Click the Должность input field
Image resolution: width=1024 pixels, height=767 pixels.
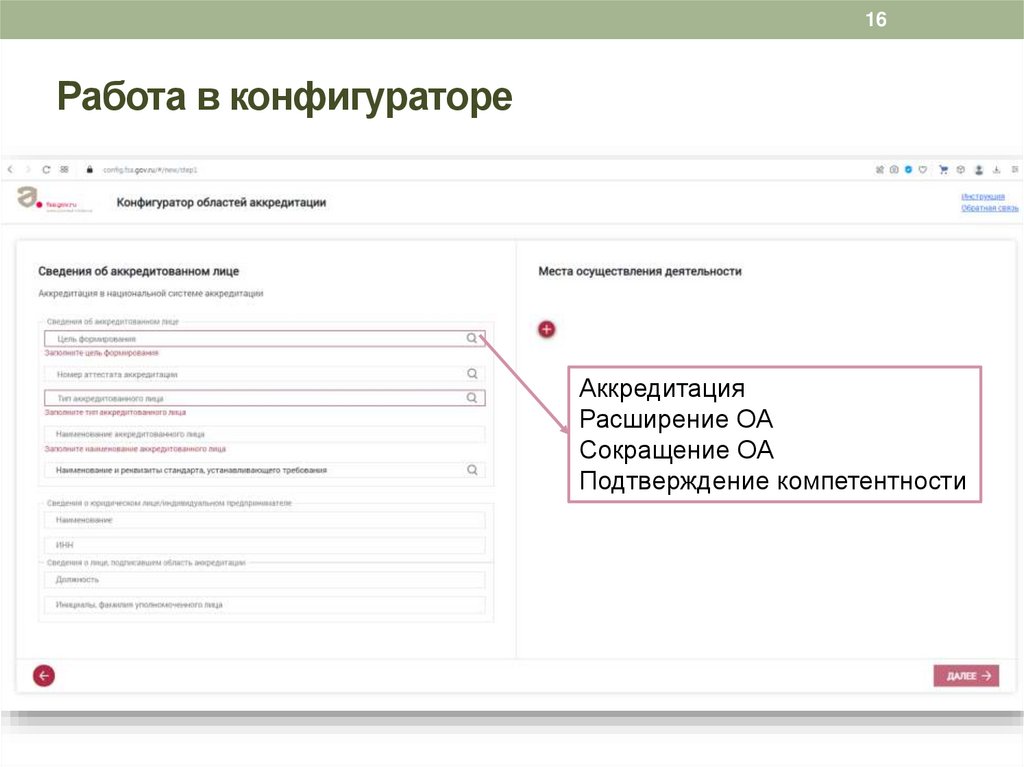tap(250, 578)
